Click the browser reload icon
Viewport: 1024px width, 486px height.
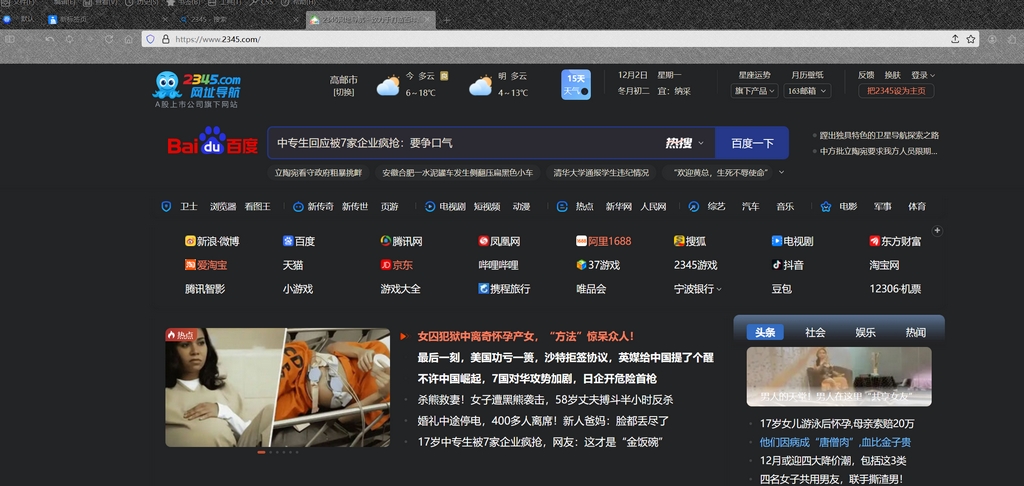(108, 39)
